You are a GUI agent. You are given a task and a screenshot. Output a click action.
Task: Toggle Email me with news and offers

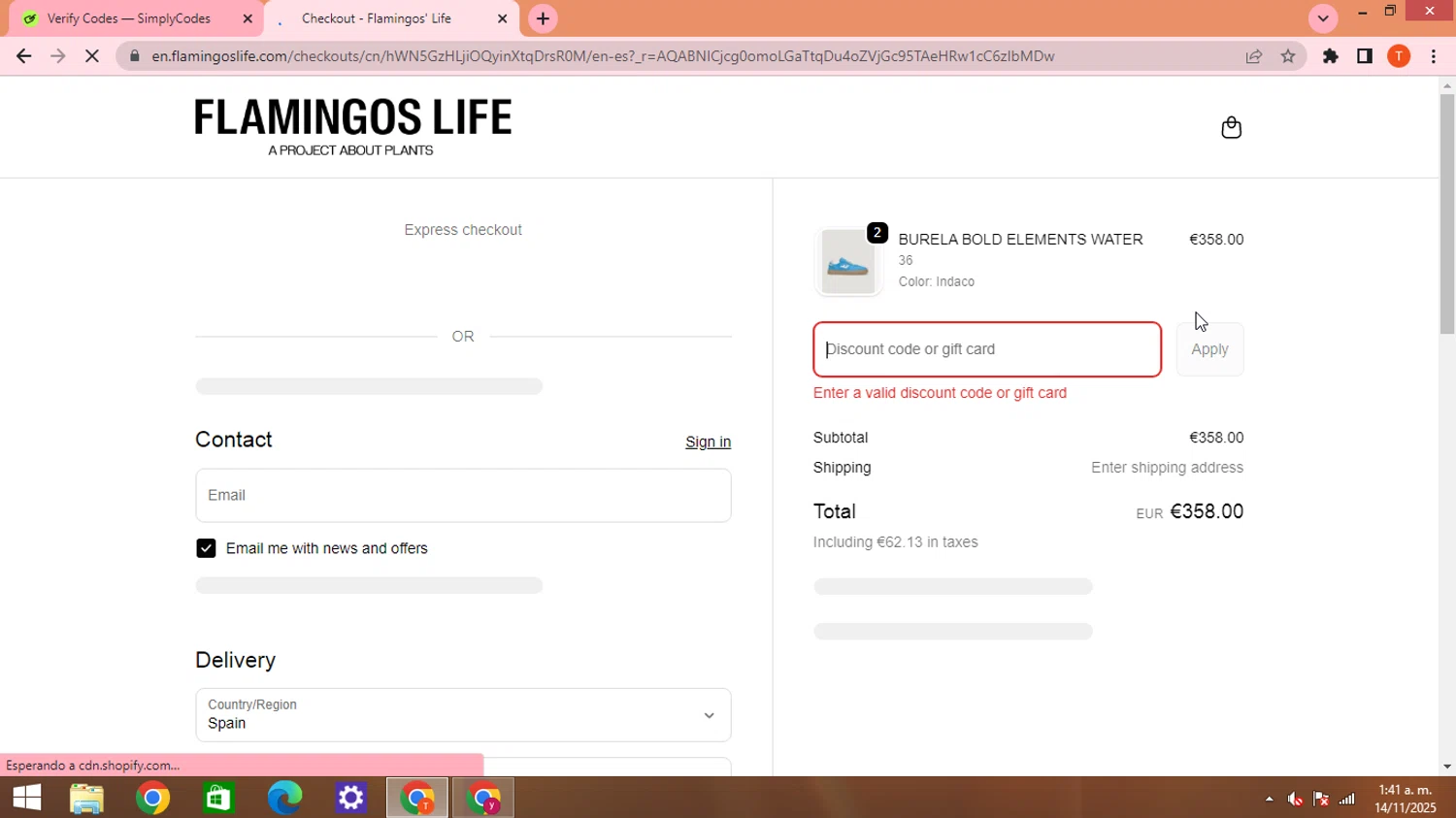pyautogui.click(x=206, y=548)
